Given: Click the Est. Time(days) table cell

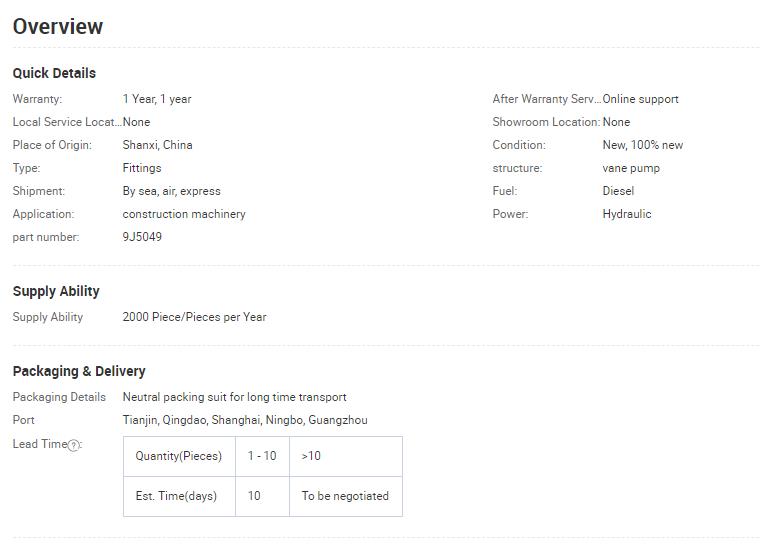Looking at the screenshot, I should tap(179, 496).
